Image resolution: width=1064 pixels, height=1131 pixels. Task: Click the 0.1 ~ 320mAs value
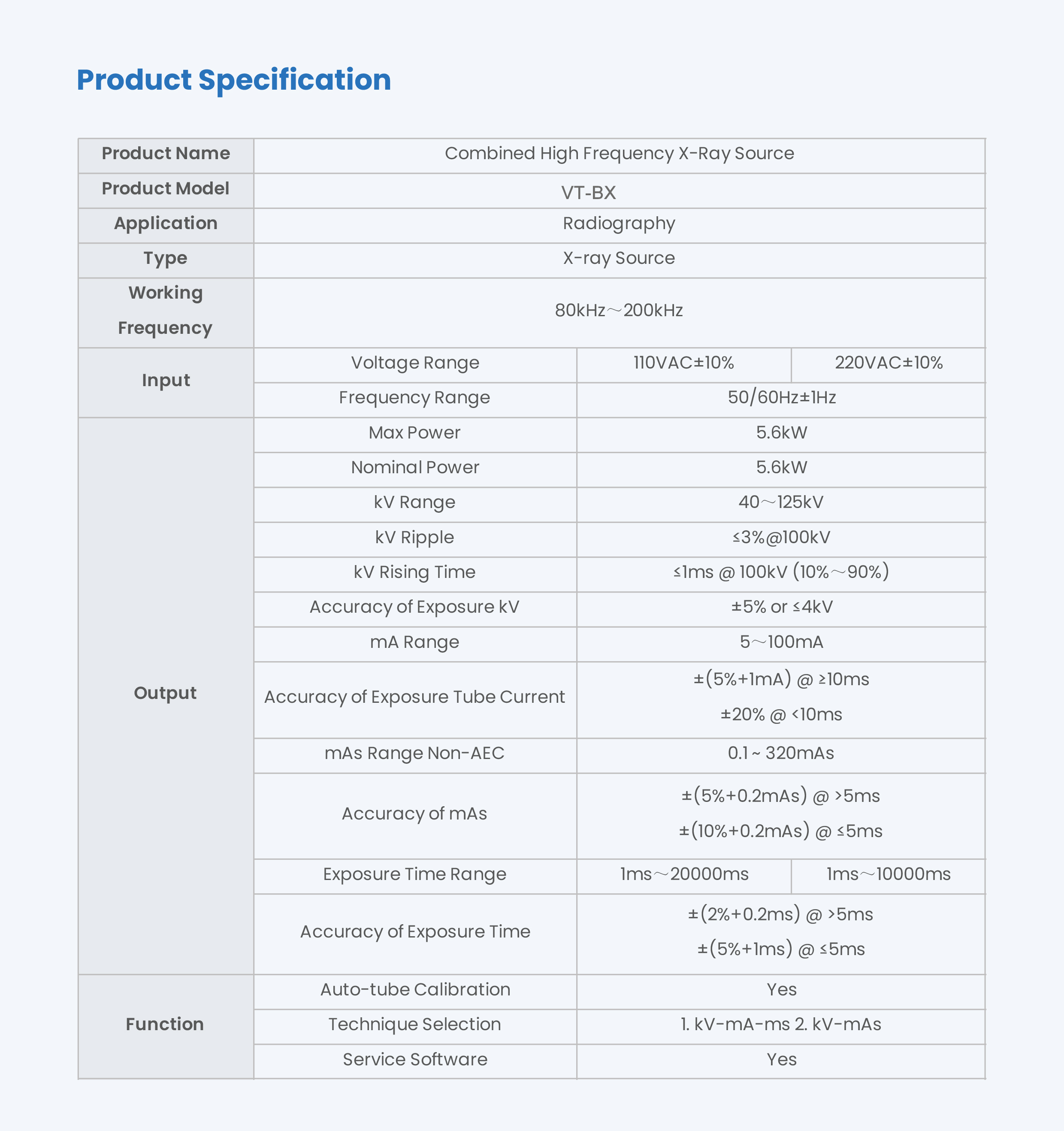[x=781, y=753]
